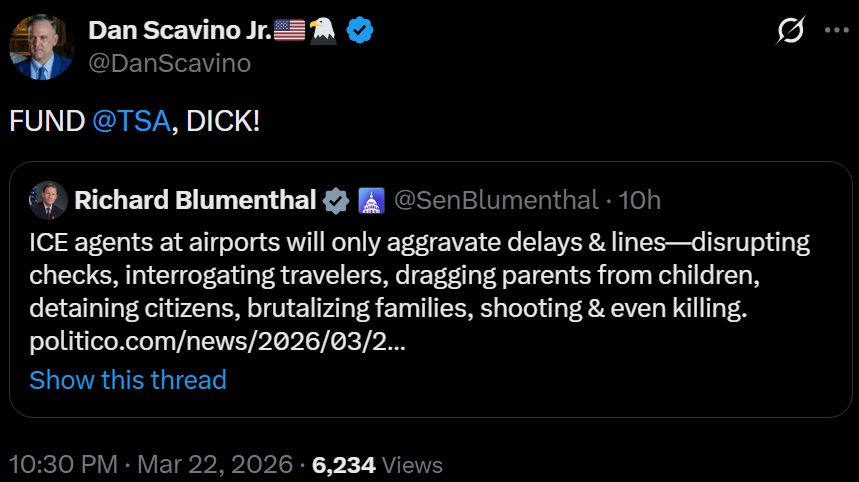Open the politico.com news link
Image resolution: width=859 pixels, height=482 pixels.
pyautogui.click(x=217, y=341)
